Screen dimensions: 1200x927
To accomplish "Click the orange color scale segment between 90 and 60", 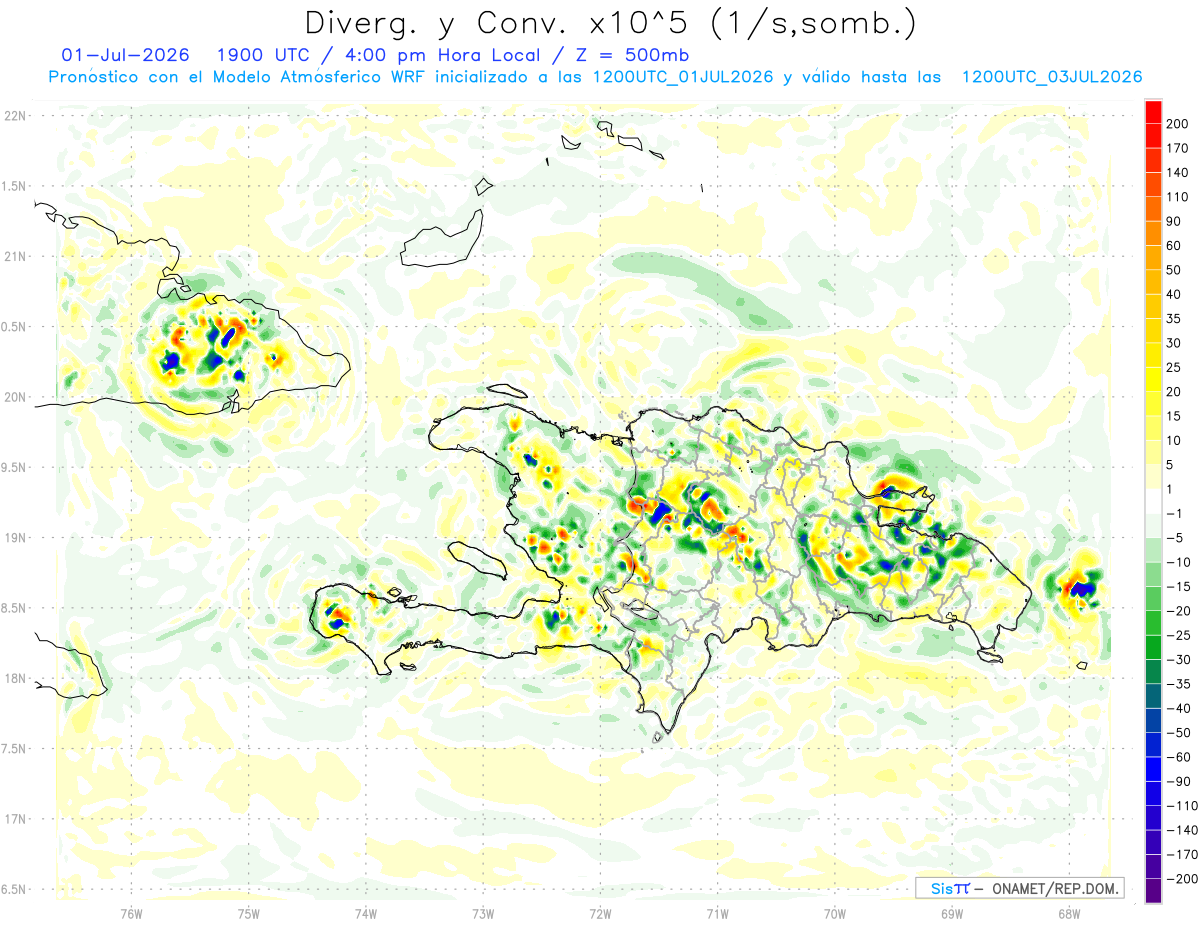I will tap(1153, 233).
